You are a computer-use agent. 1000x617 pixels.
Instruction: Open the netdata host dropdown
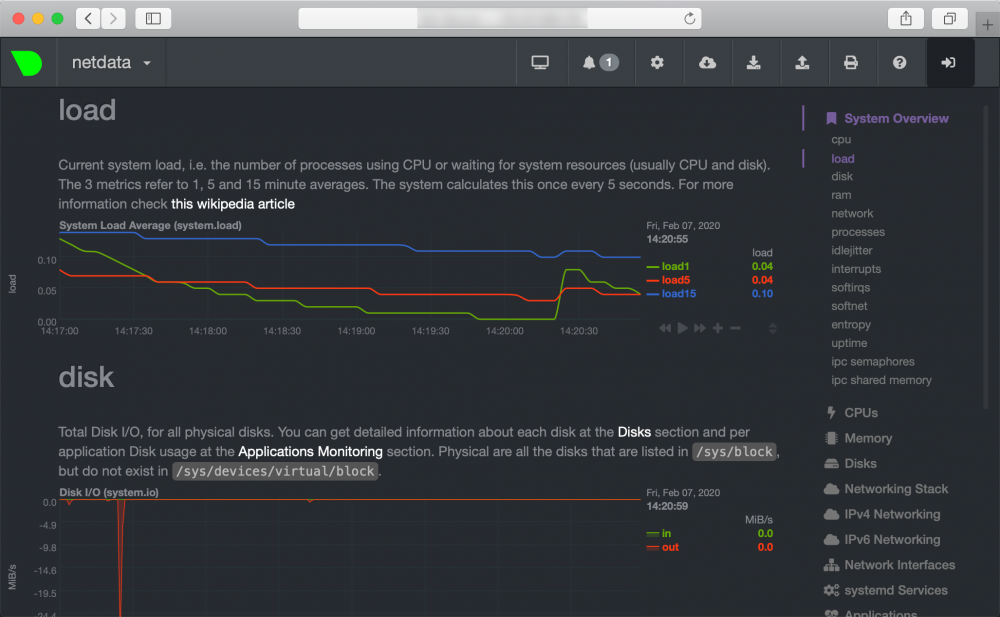[111, 63]
